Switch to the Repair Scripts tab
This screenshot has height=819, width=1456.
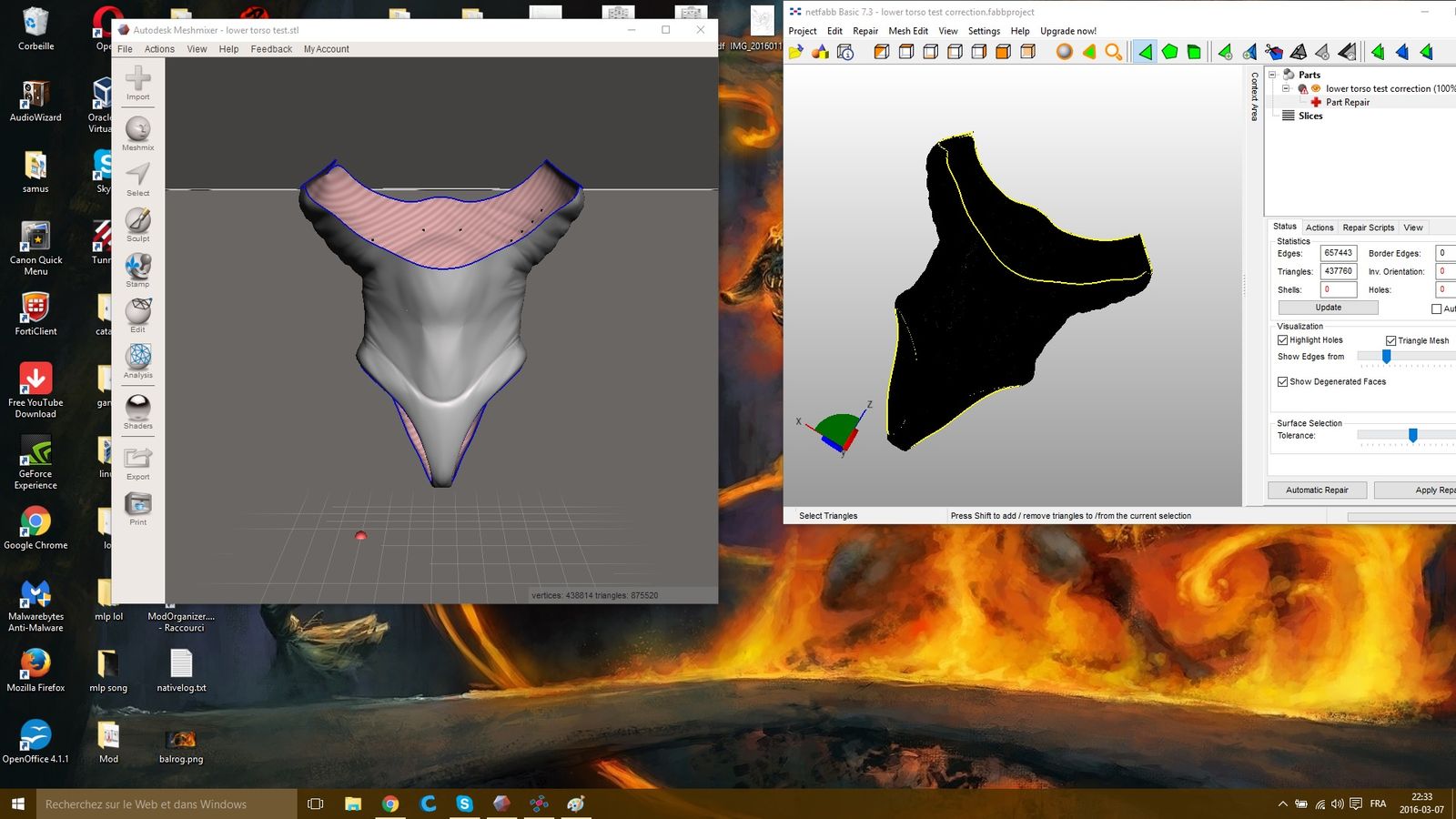[x=1368, y=227]
